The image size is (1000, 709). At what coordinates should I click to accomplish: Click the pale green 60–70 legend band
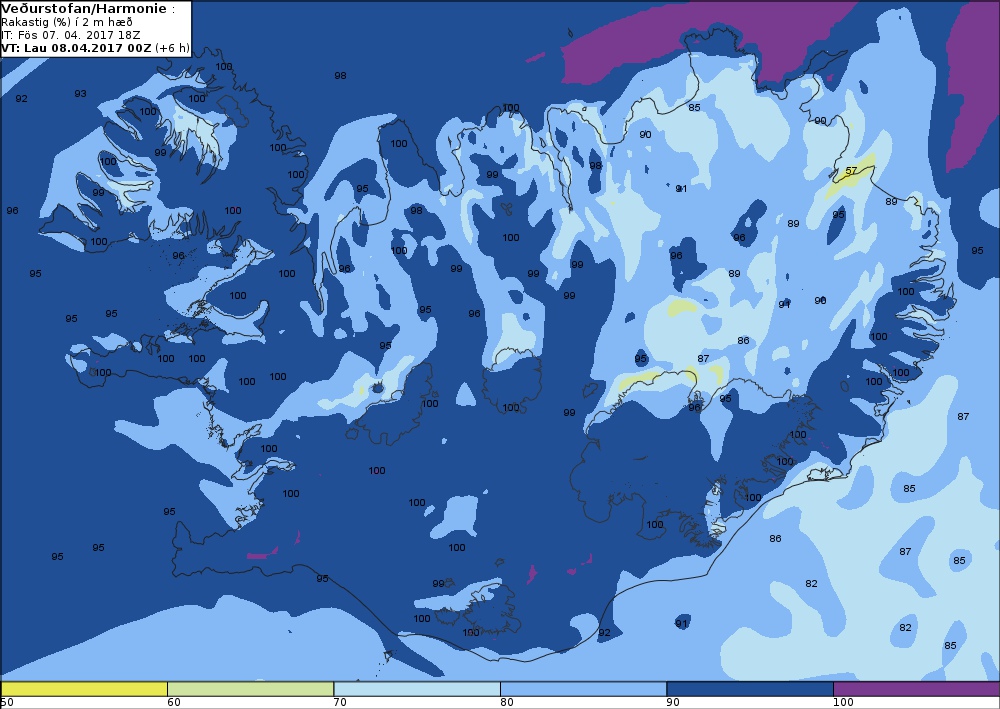(x=251, y=689)
